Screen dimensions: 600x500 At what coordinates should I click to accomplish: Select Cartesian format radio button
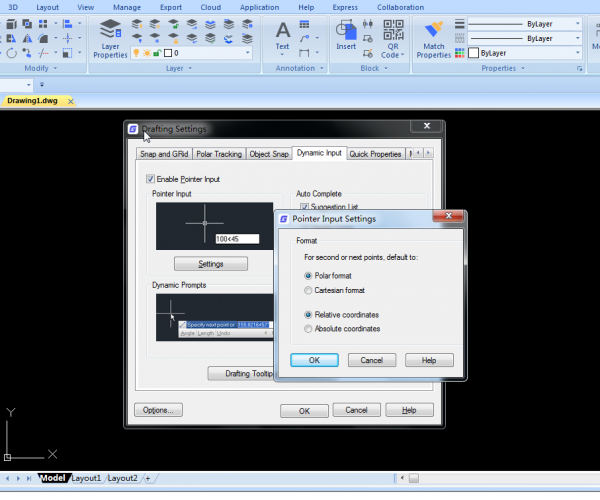(308, 290)
